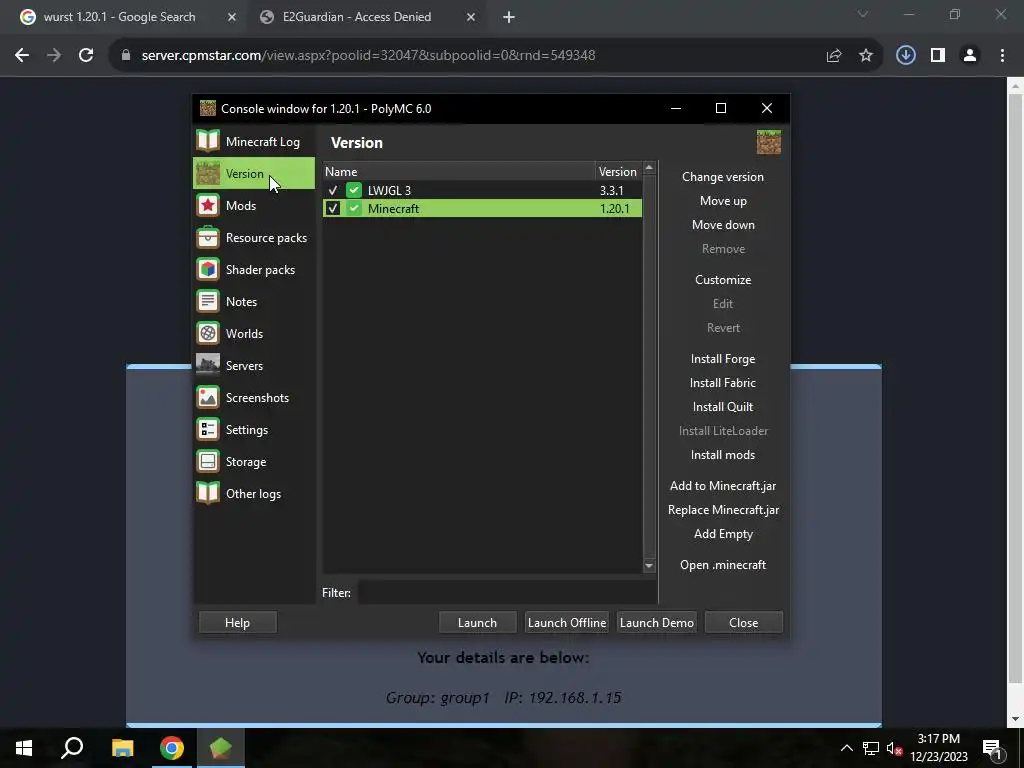The image size is (1024, 768).
Task: Share this page icon in Chrome
Action: click(834, 56)
